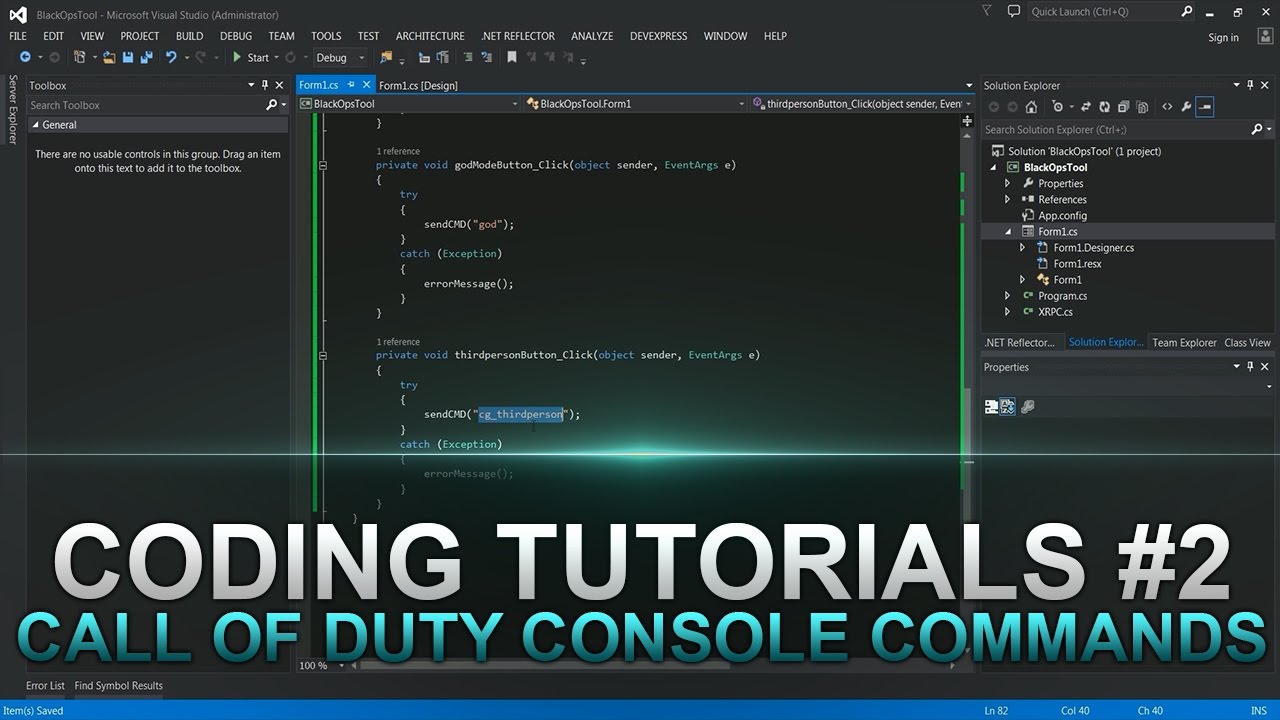Click the Open File toolbar icon
Viewport: 1280px width, 720px height.
point(109,58)
